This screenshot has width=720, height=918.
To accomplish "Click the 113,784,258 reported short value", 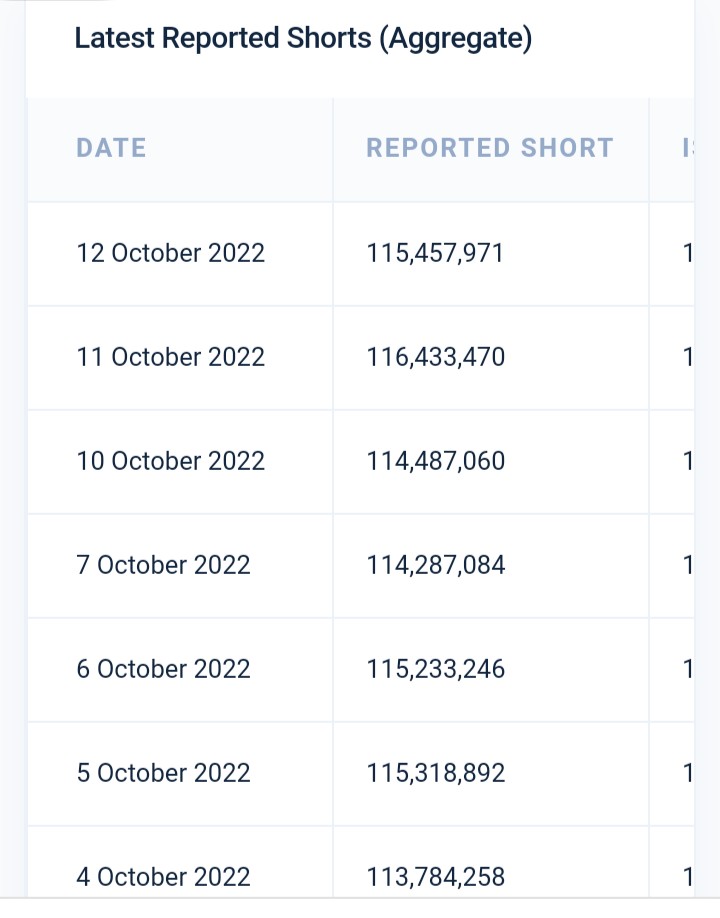I will (x=436, y=877).
